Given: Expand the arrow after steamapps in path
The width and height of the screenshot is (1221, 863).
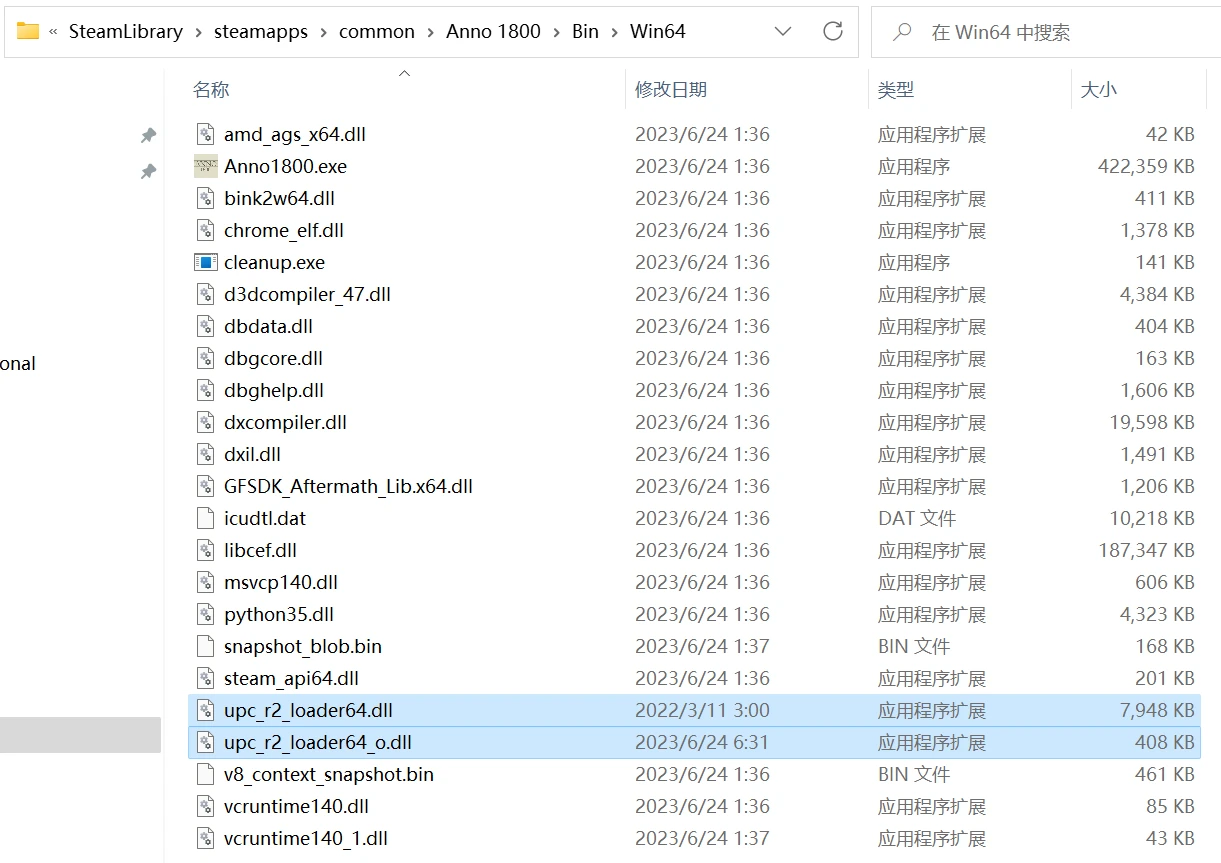Looking at the screenshot, I should pos(324,32).
